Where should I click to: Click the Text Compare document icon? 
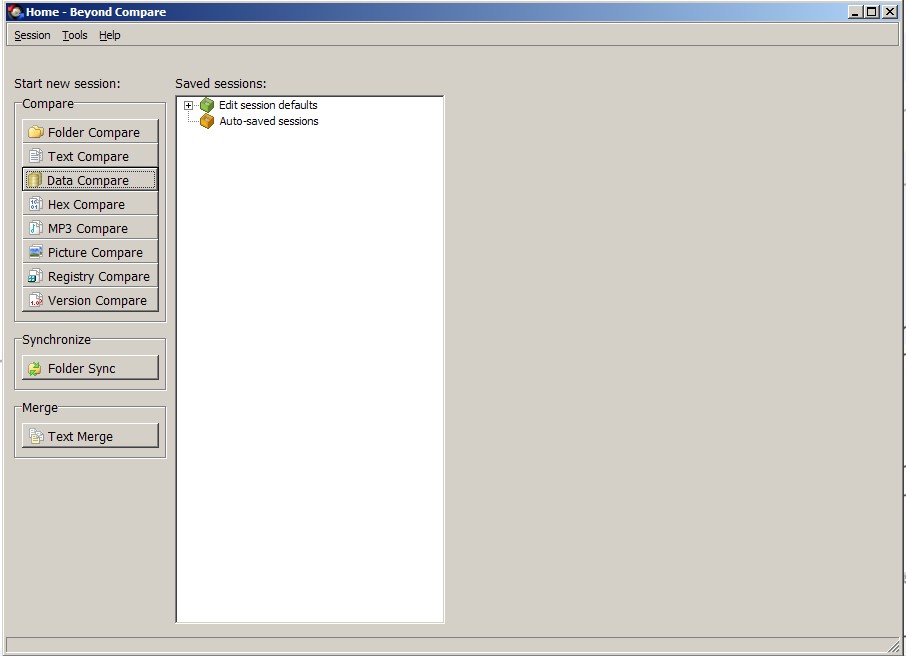coord(36,156)
